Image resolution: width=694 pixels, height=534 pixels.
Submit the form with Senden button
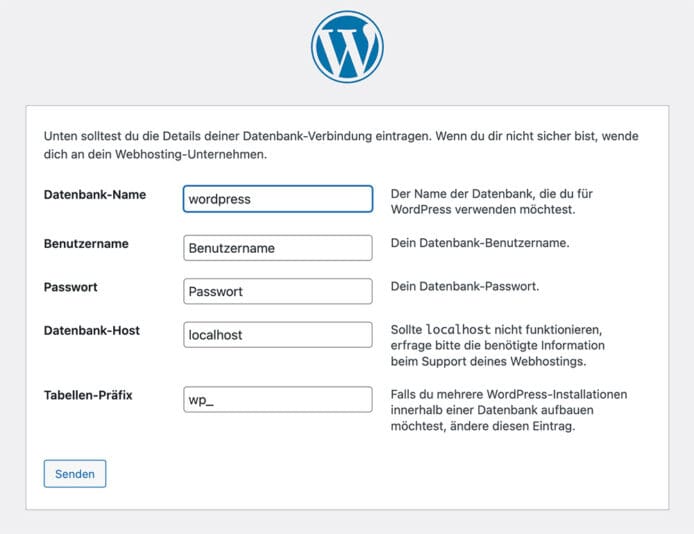pyautogui.click(x=75, y=474)
